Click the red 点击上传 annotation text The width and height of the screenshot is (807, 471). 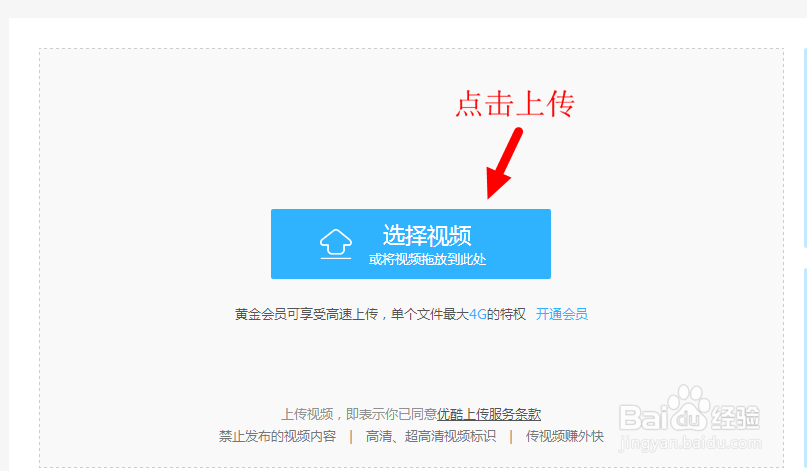515,103
